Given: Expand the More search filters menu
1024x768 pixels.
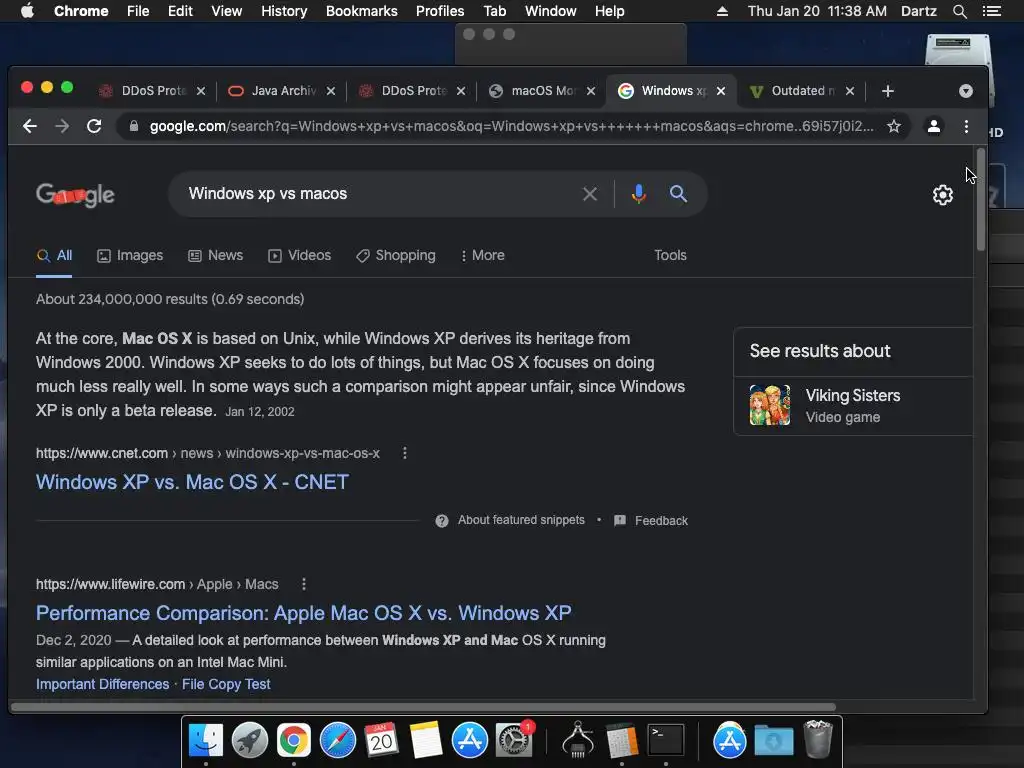Looking at the screenshot, I should pos(483,255).
